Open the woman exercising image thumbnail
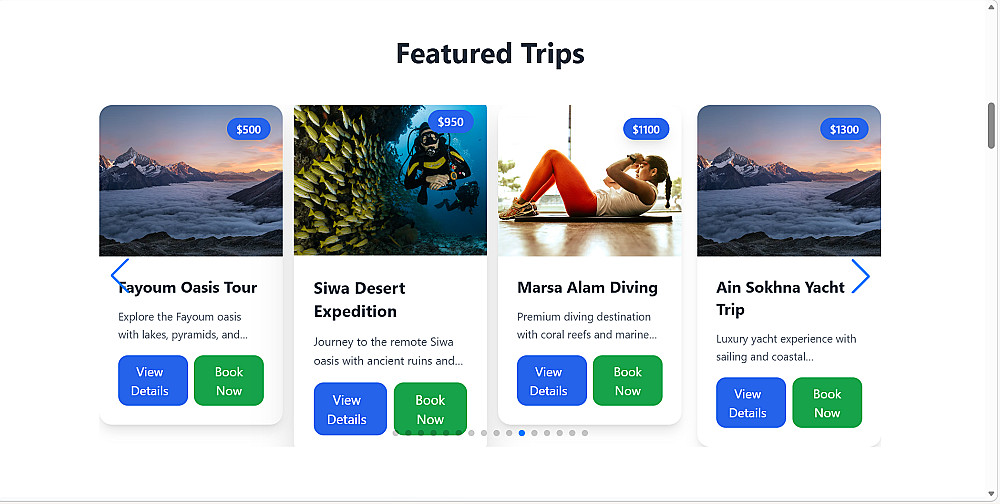Screen dimensions: 1000x504 (x=590, y=181)
